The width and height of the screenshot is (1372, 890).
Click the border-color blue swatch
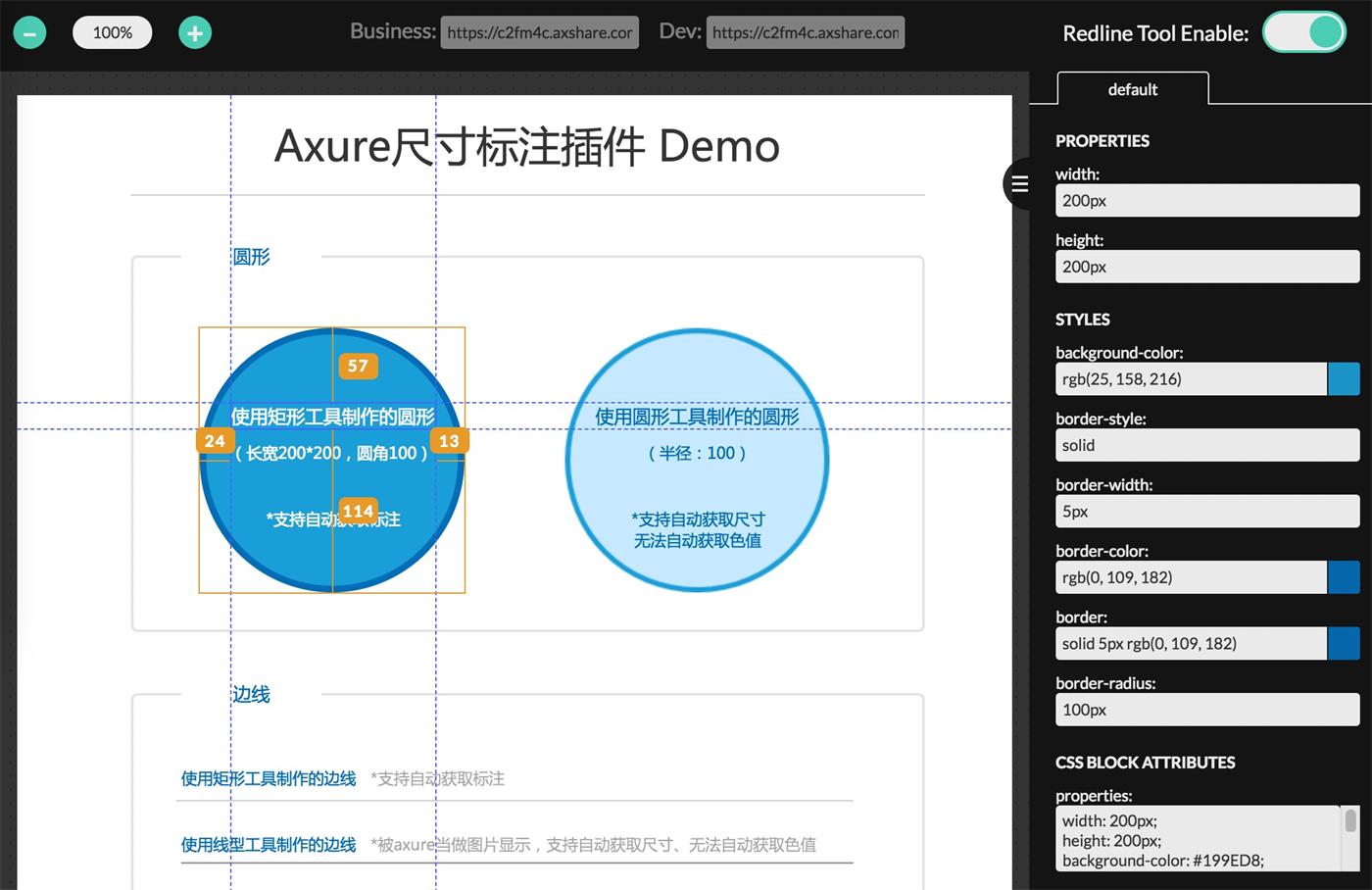click(x=1344, y=577)
